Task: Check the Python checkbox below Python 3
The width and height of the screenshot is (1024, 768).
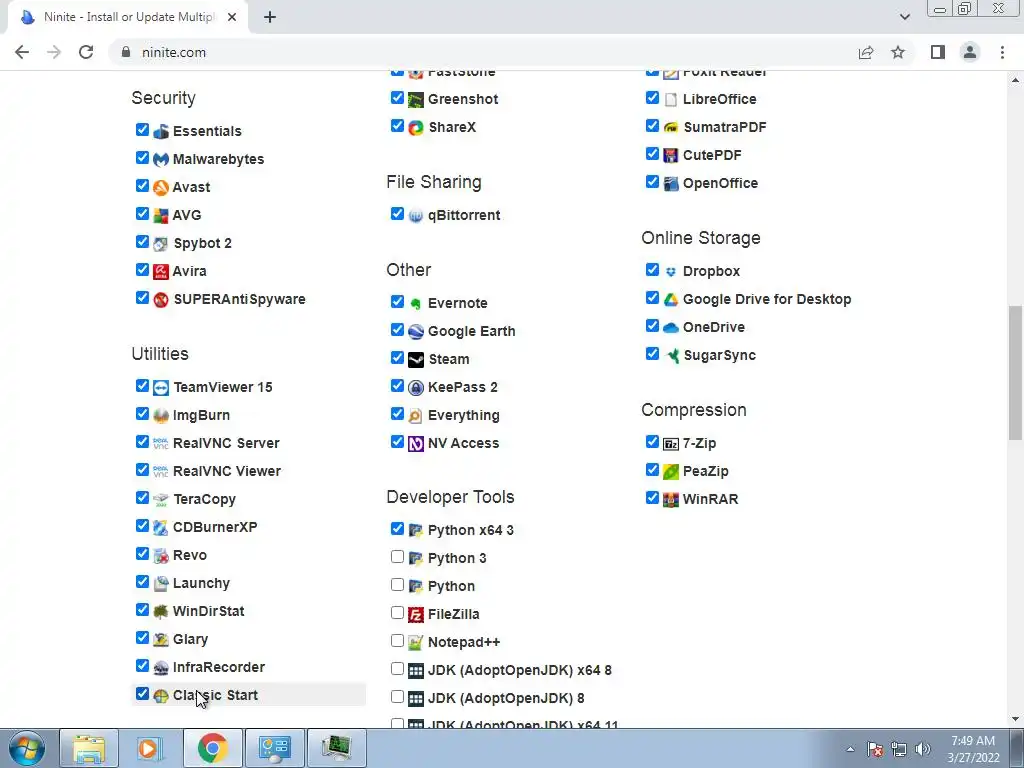Action: pos(397,584)
